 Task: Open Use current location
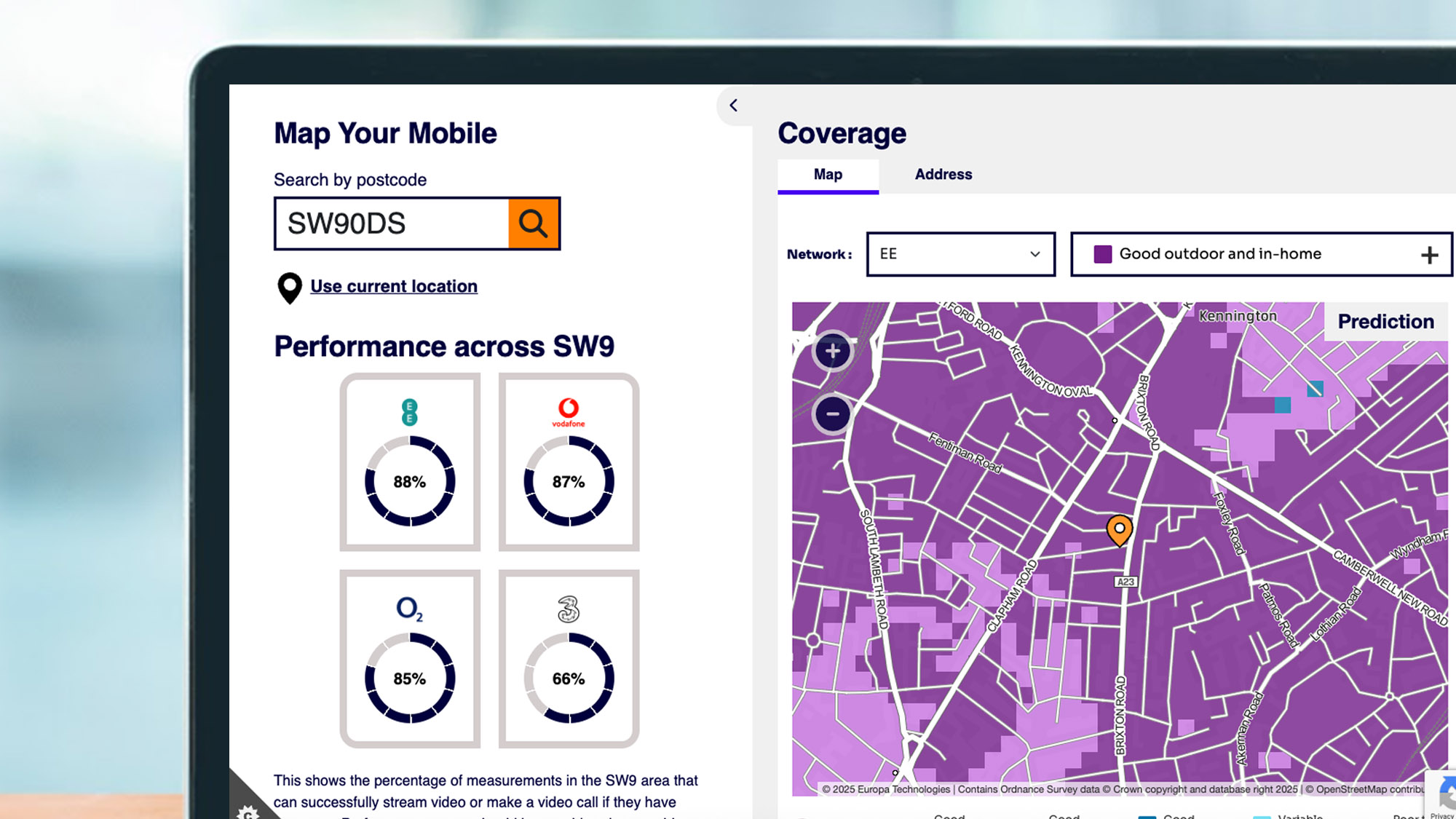[394, 286]
